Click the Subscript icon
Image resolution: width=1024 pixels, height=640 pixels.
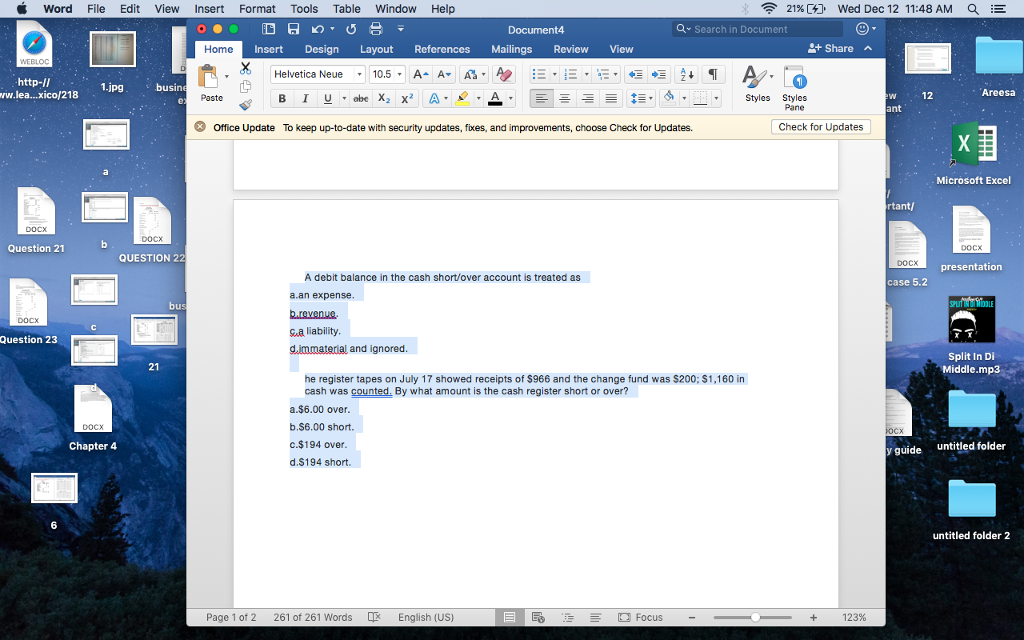pyautogui.click(x=383, y=98)
